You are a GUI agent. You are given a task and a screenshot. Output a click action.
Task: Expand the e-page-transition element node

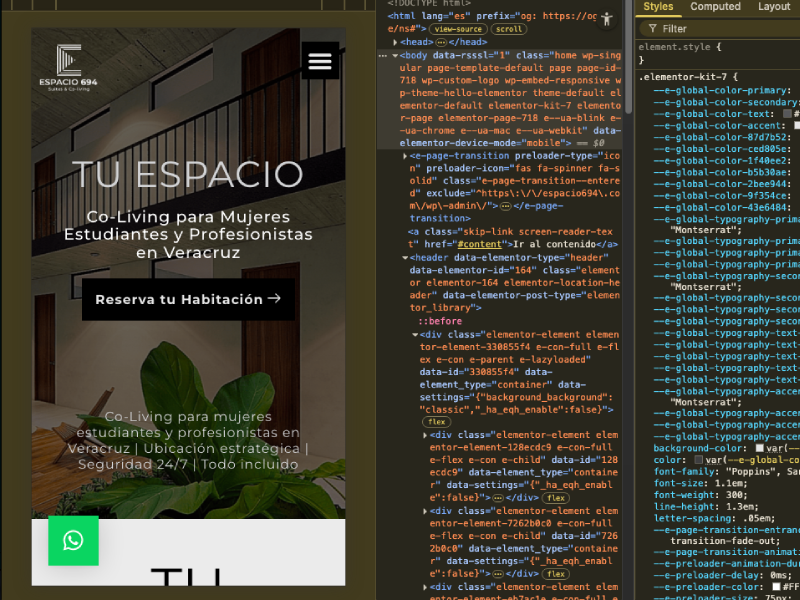point(405,156)
